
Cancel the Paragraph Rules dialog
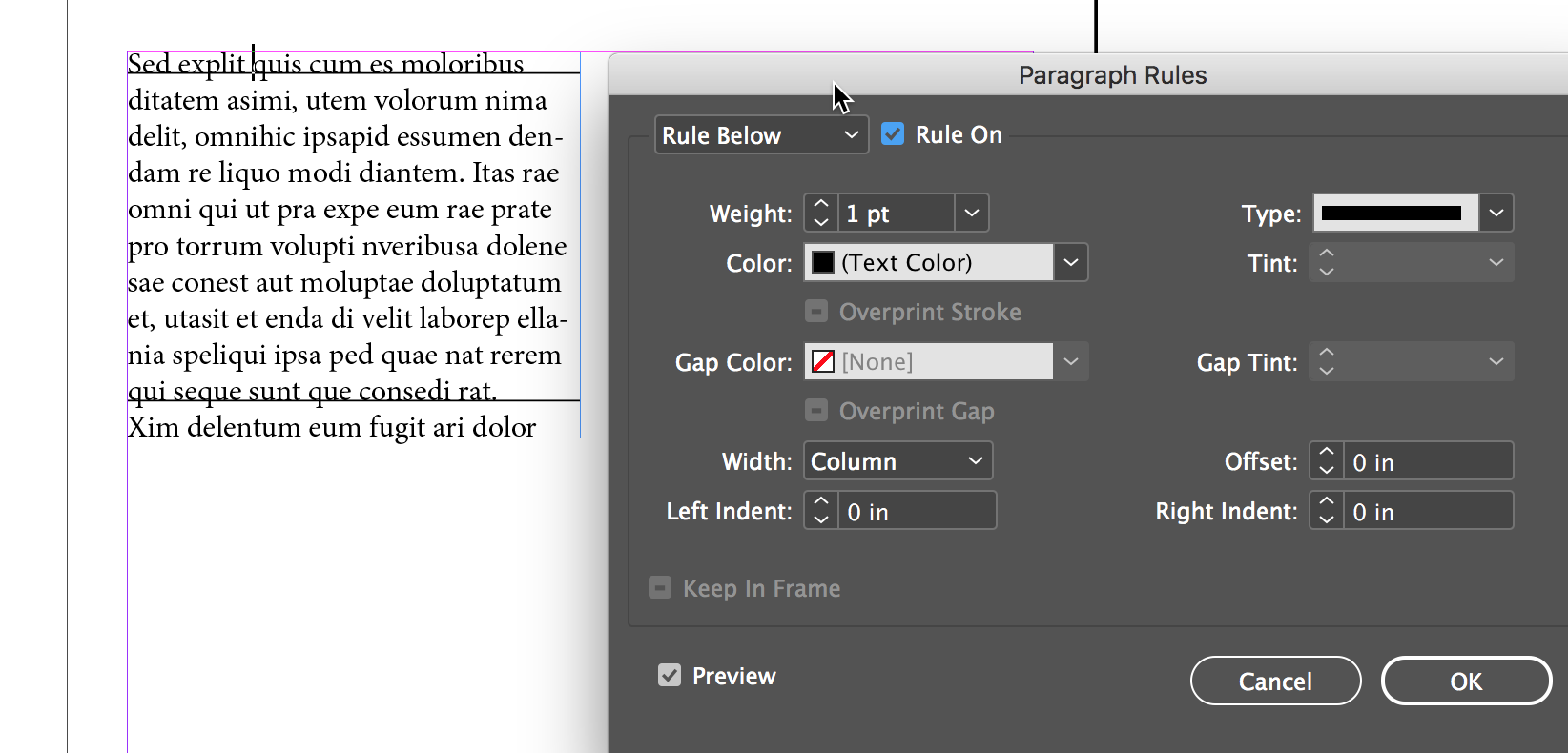1275,682
